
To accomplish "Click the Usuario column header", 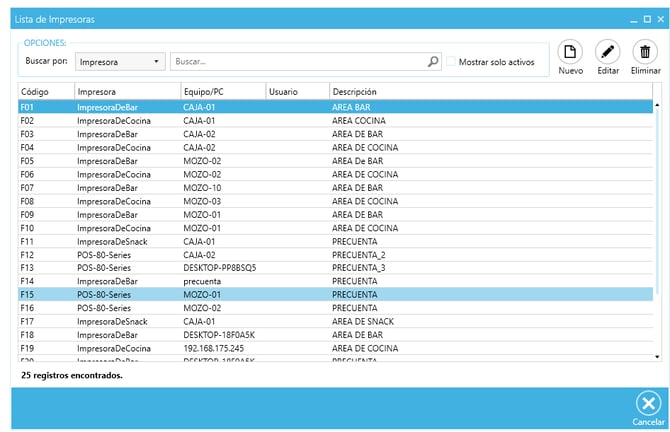I will [297, 91].
